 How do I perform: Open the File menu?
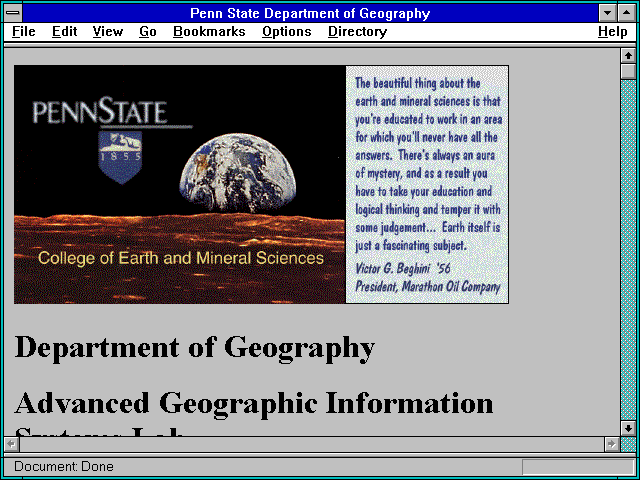click(x=24, y=32)
